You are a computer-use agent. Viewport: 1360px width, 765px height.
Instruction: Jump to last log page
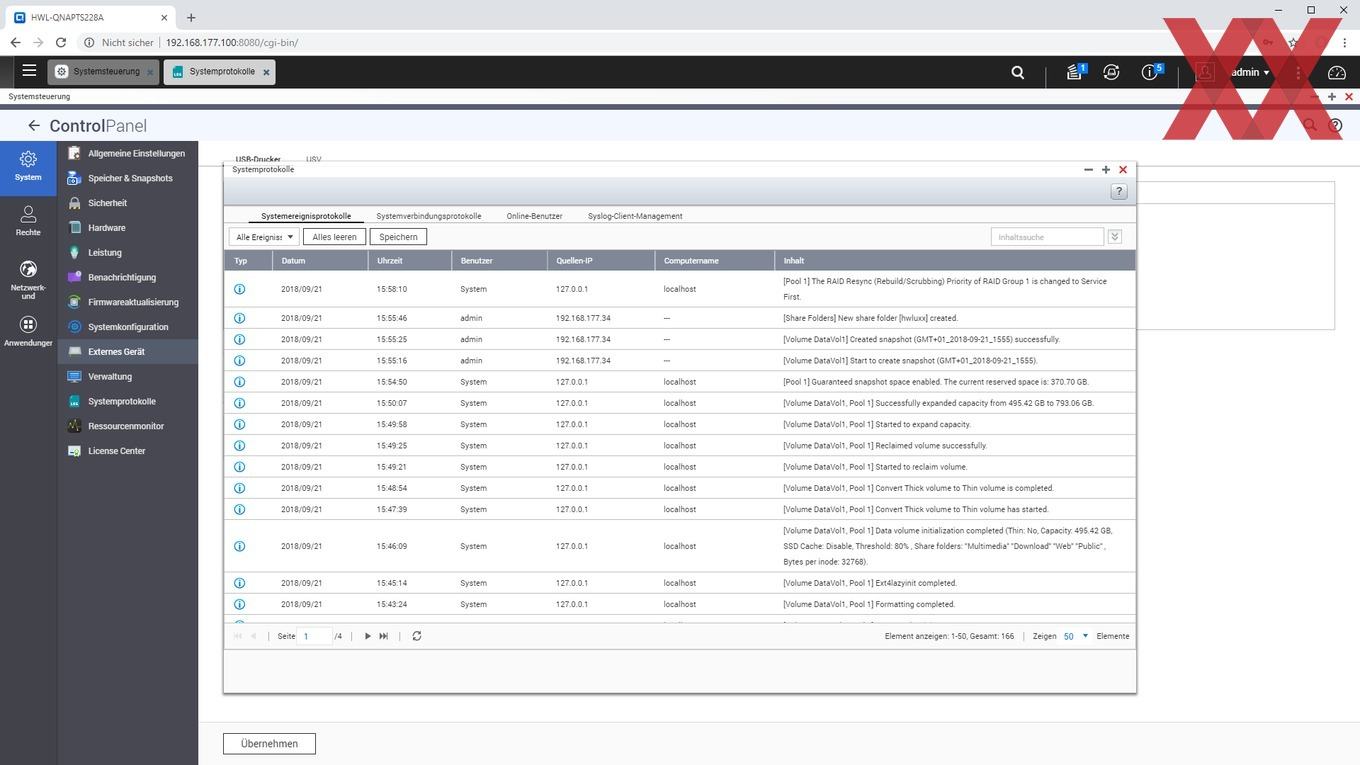tap(383, 636)
